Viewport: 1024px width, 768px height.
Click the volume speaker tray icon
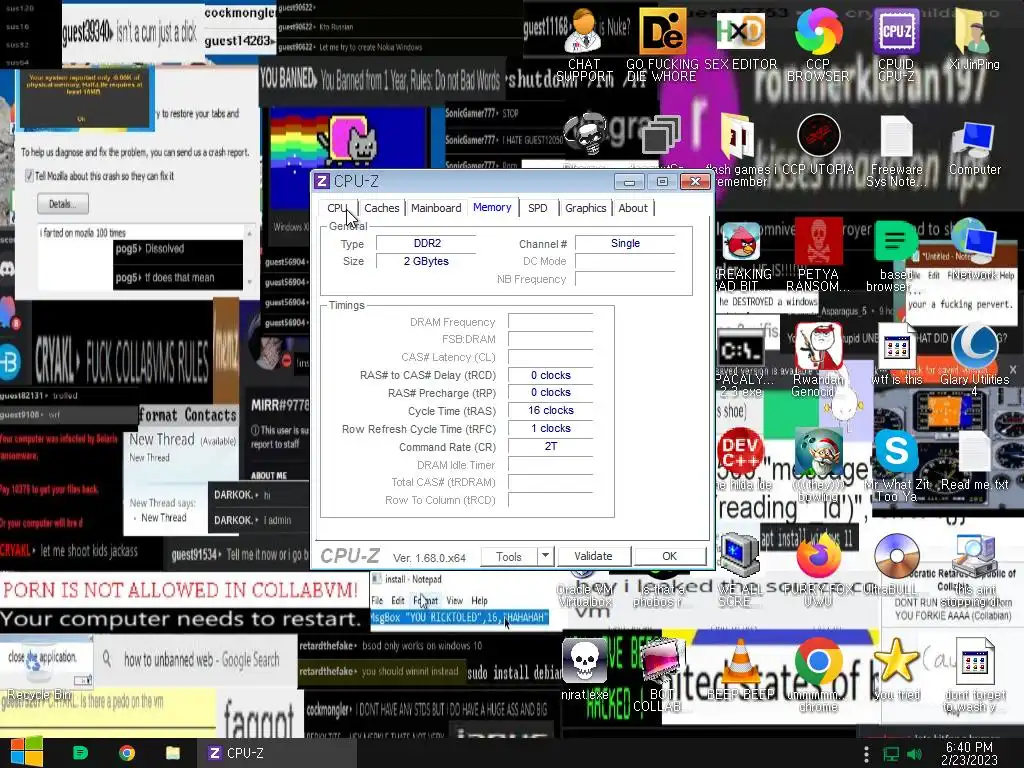(x=914, y=754)
